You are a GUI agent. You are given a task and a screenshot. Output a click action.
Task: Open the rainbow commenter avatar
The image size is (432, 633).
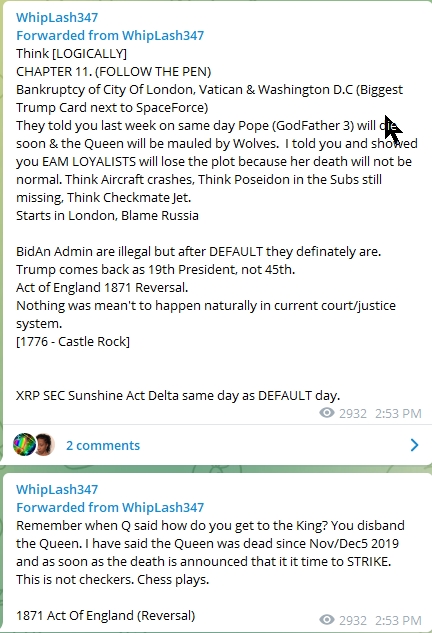24,444
